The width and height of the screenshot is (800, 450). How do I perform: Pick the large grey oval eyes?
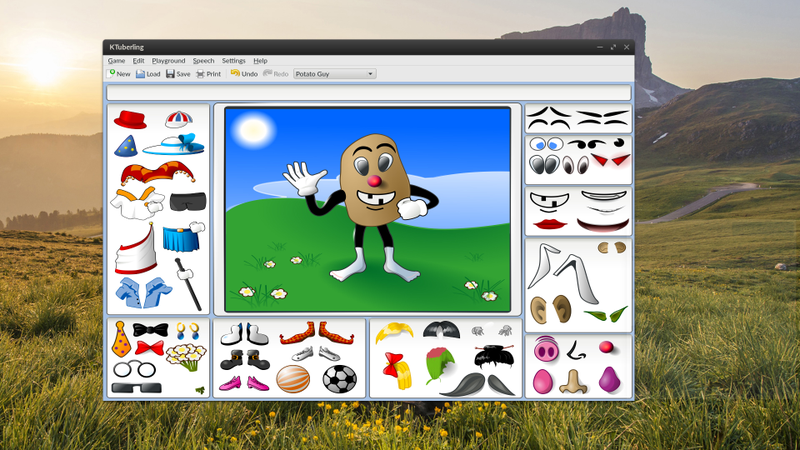pyautogui.click(x=544, y=164)
